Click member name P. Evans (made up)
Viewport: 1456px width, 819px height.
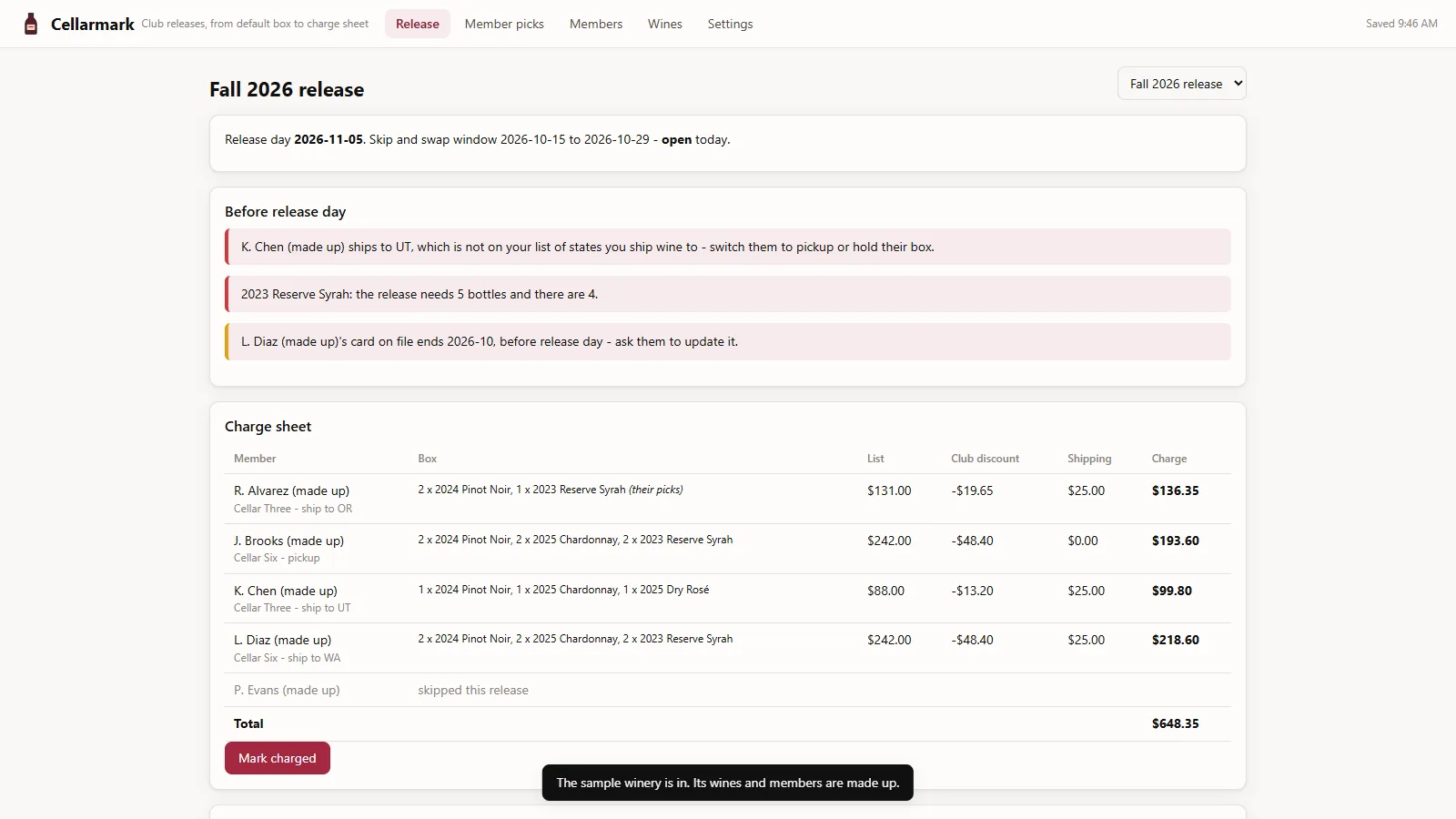click(287, 690)
